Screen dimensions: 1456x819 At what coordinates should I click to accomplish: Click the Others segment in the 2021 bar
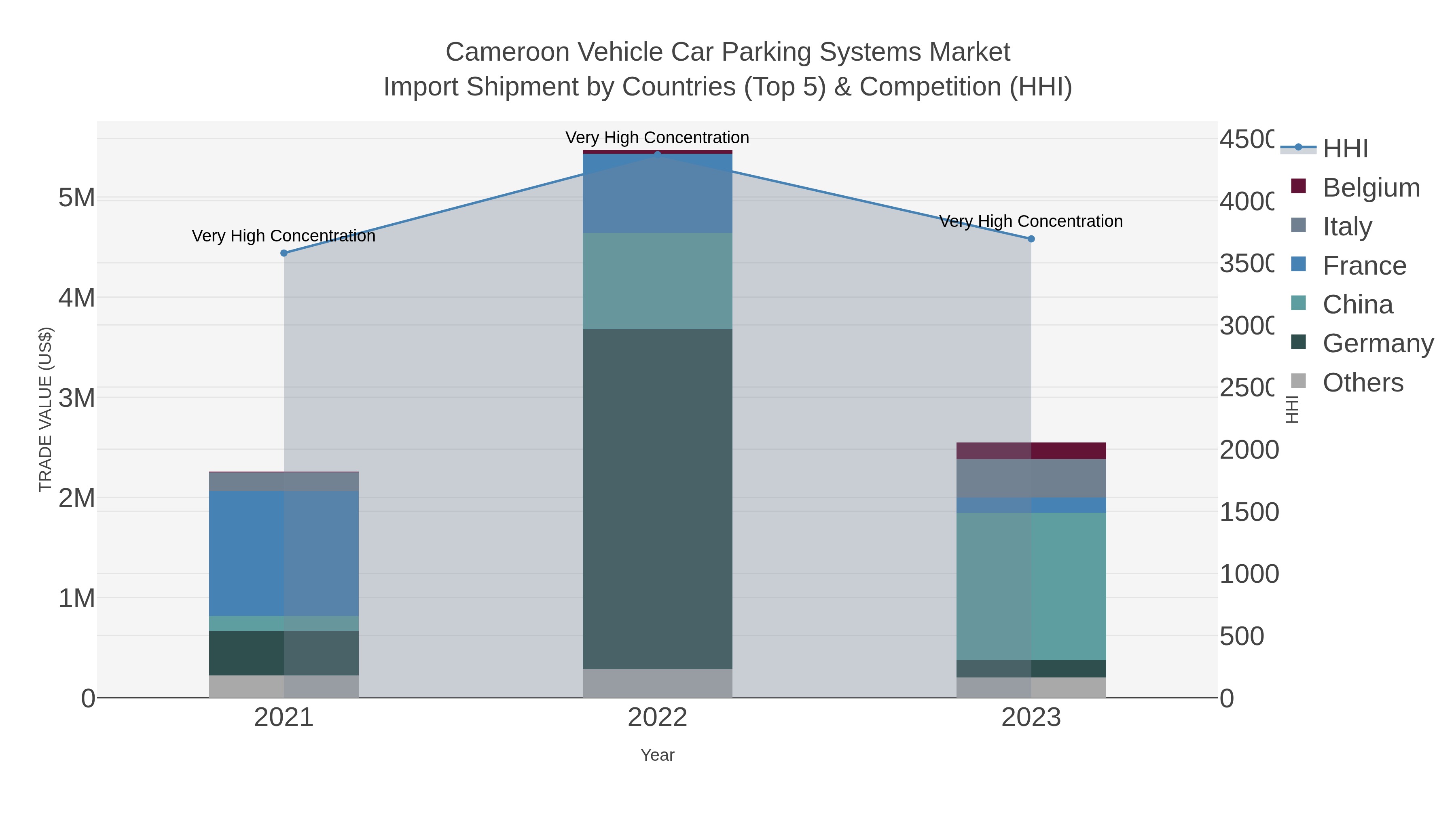click(x=284, y=686)
